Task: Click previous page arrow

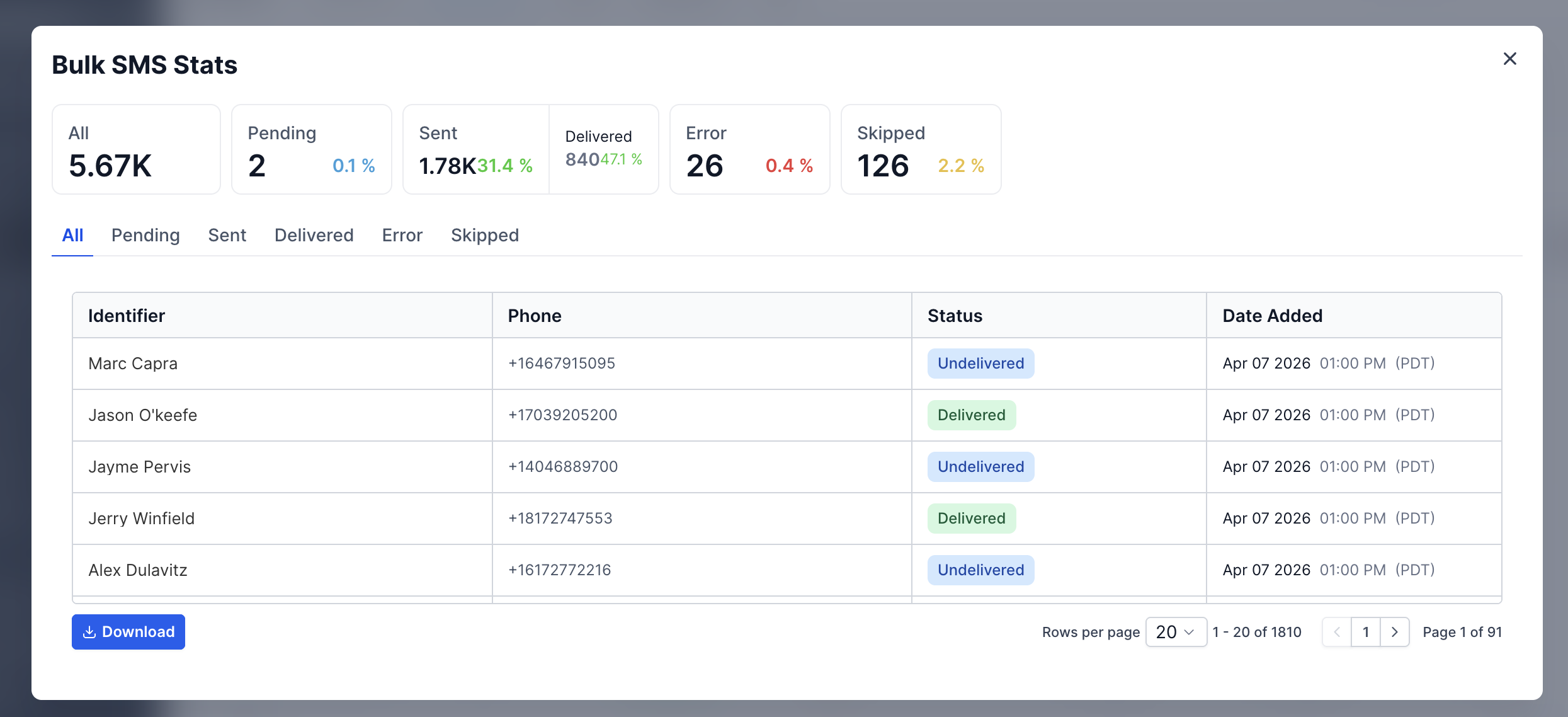Action: 1337,631
